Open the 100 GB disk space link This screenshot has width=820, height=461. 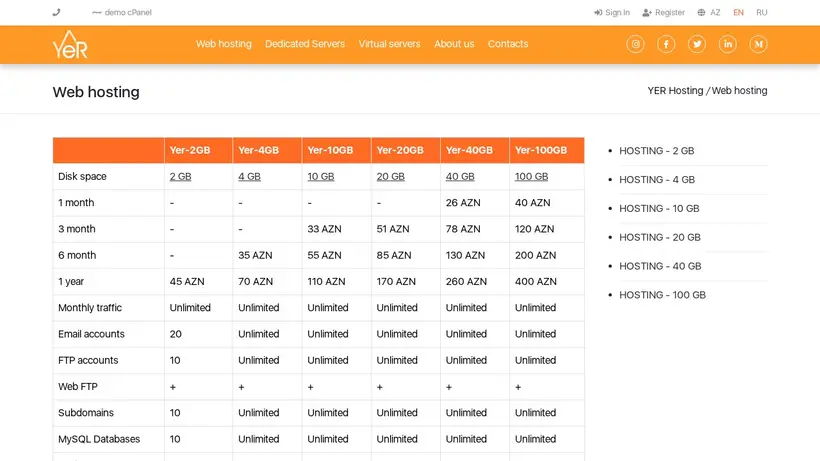tap(531, 177)
